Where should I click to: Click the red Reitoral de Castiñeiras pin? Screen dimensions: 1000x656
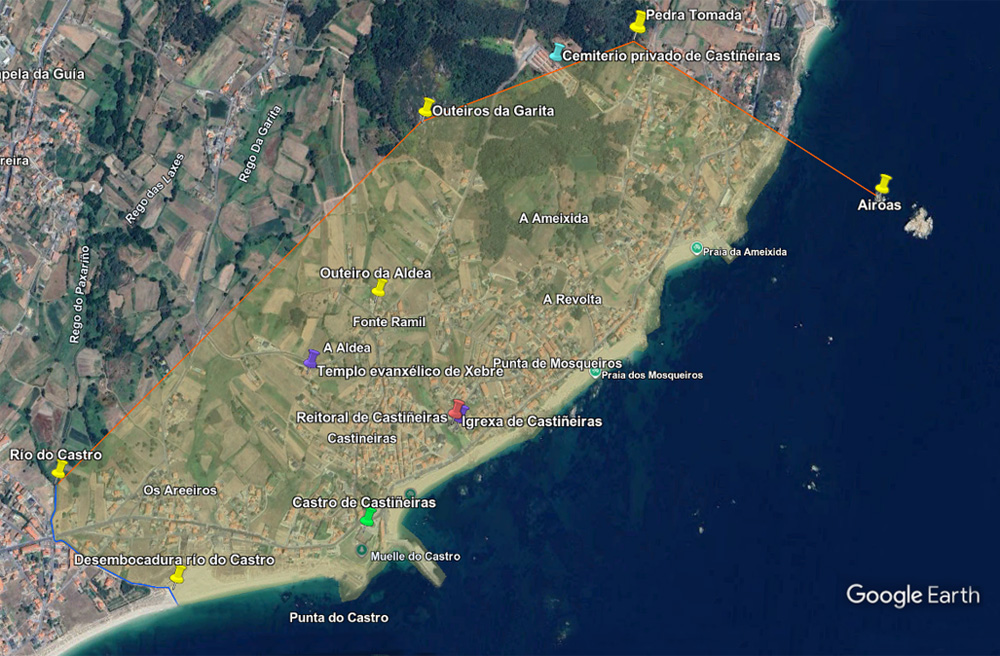coord(456,408)
